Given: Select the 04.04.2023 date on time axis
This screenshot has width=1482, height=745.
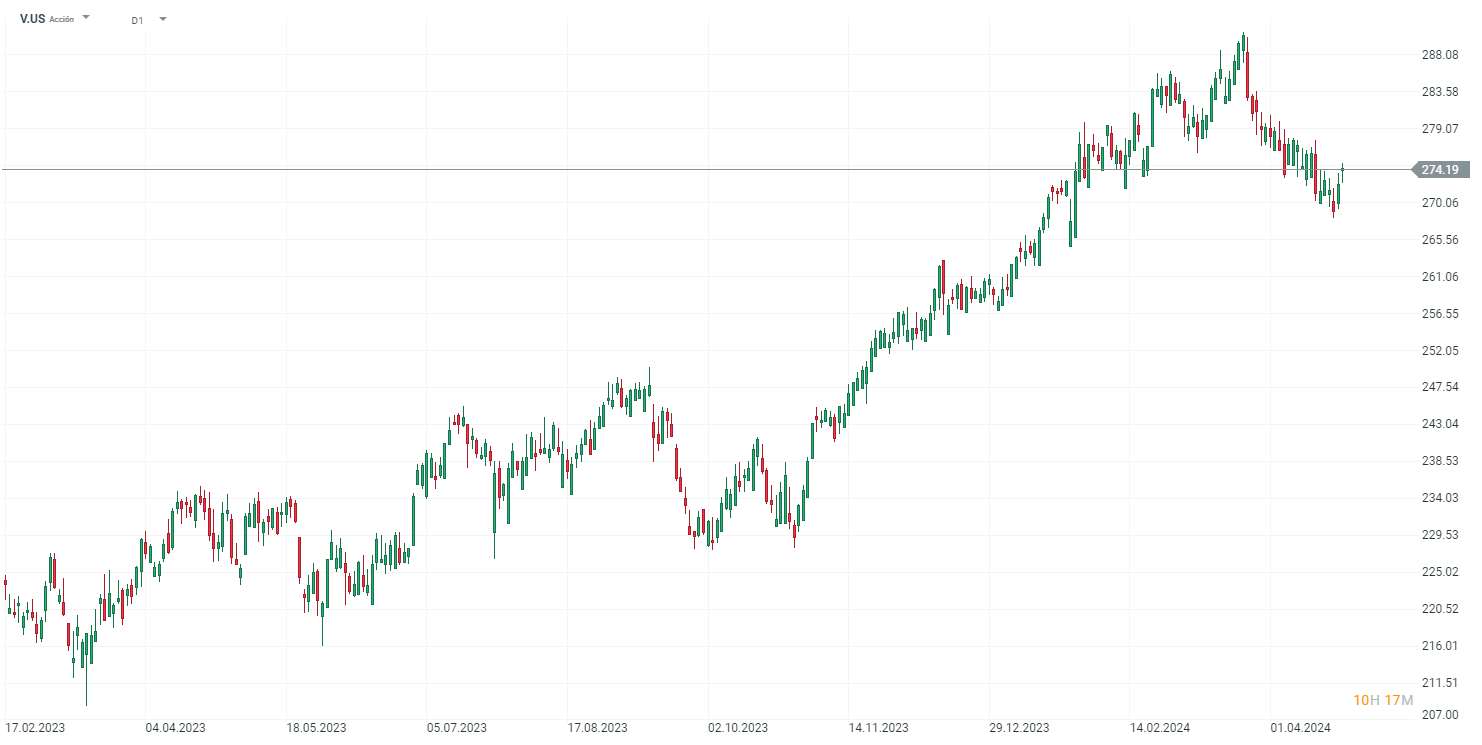Looking at the screenshot, I should 176,727.
